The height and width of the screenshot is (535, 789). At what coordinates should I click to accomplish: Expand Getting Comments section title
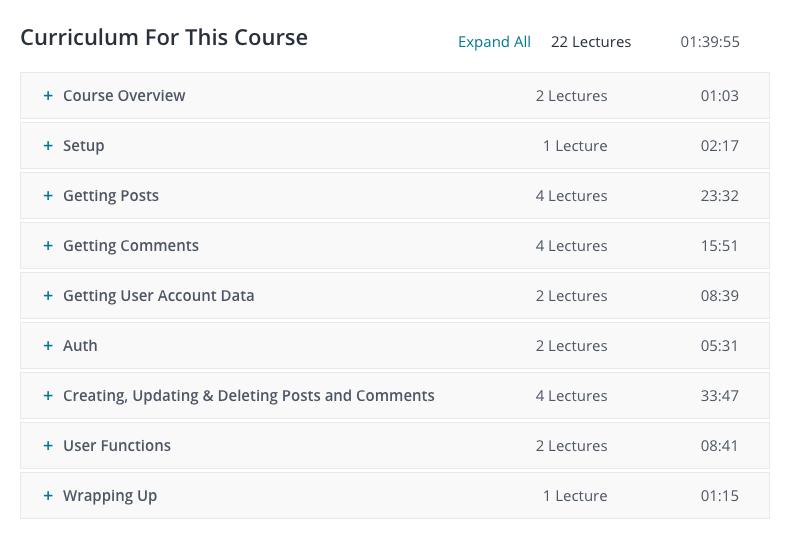click(131, 246)
